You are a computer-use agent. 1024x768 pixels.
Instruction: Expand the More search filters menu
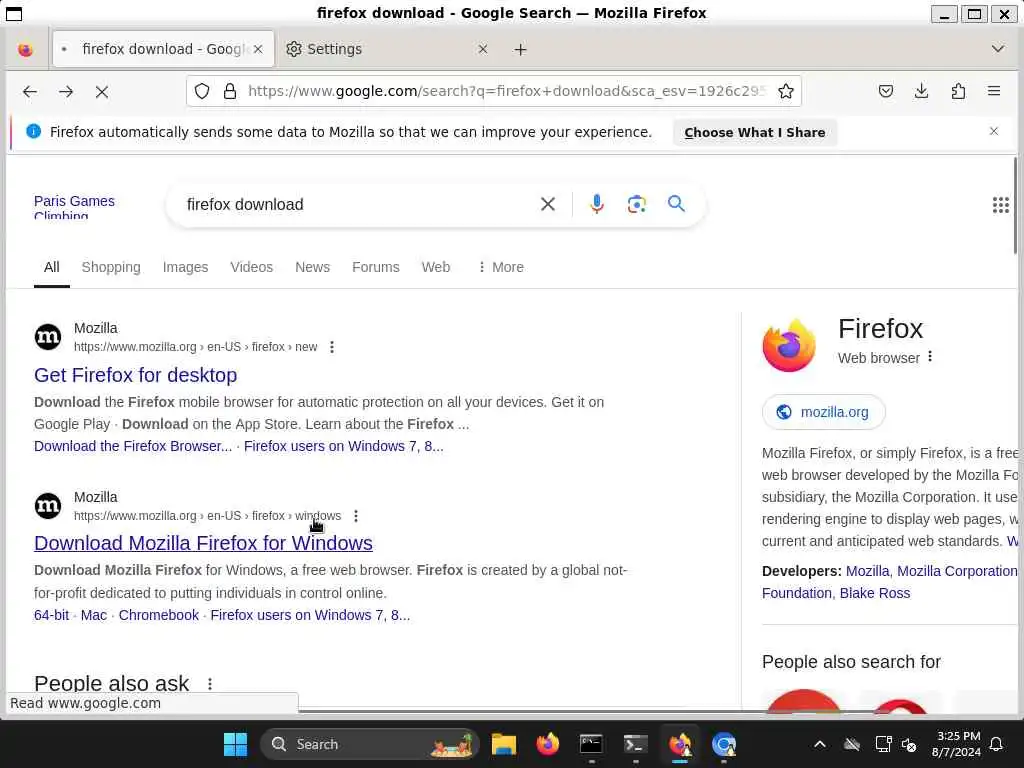(500, 267)
